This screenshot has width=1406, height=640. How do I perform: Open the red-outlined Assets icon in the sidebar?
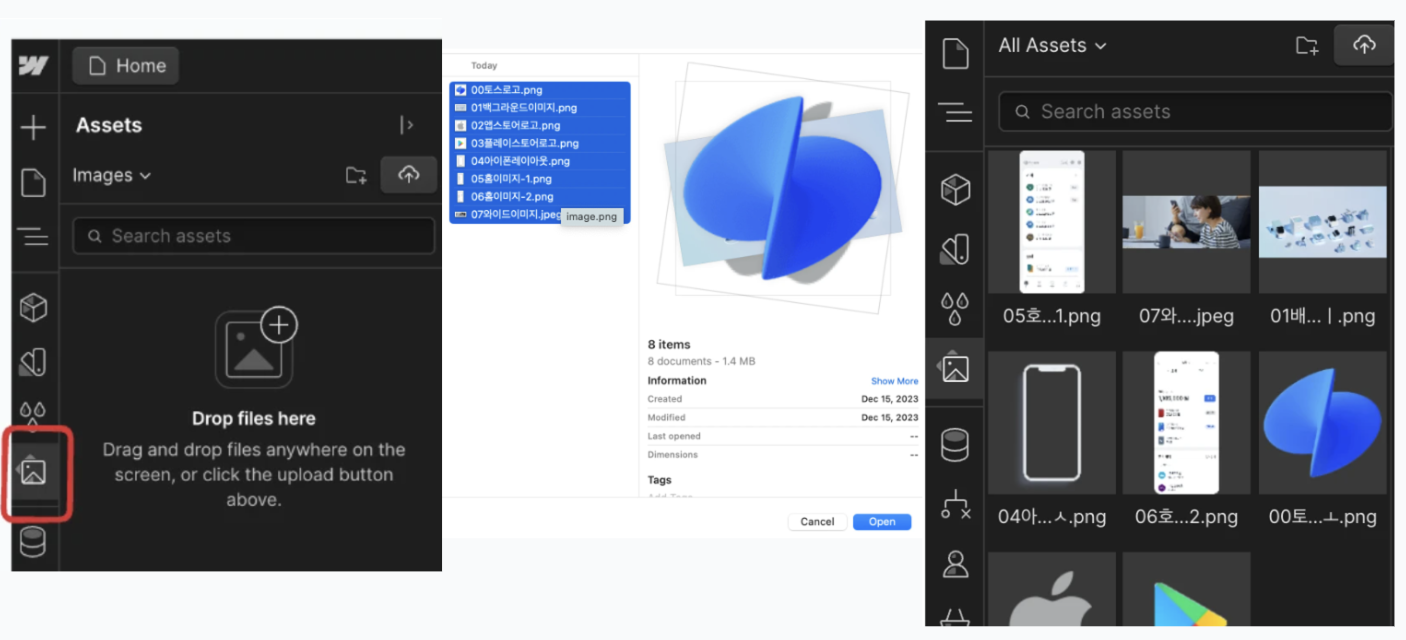(35, 471)
